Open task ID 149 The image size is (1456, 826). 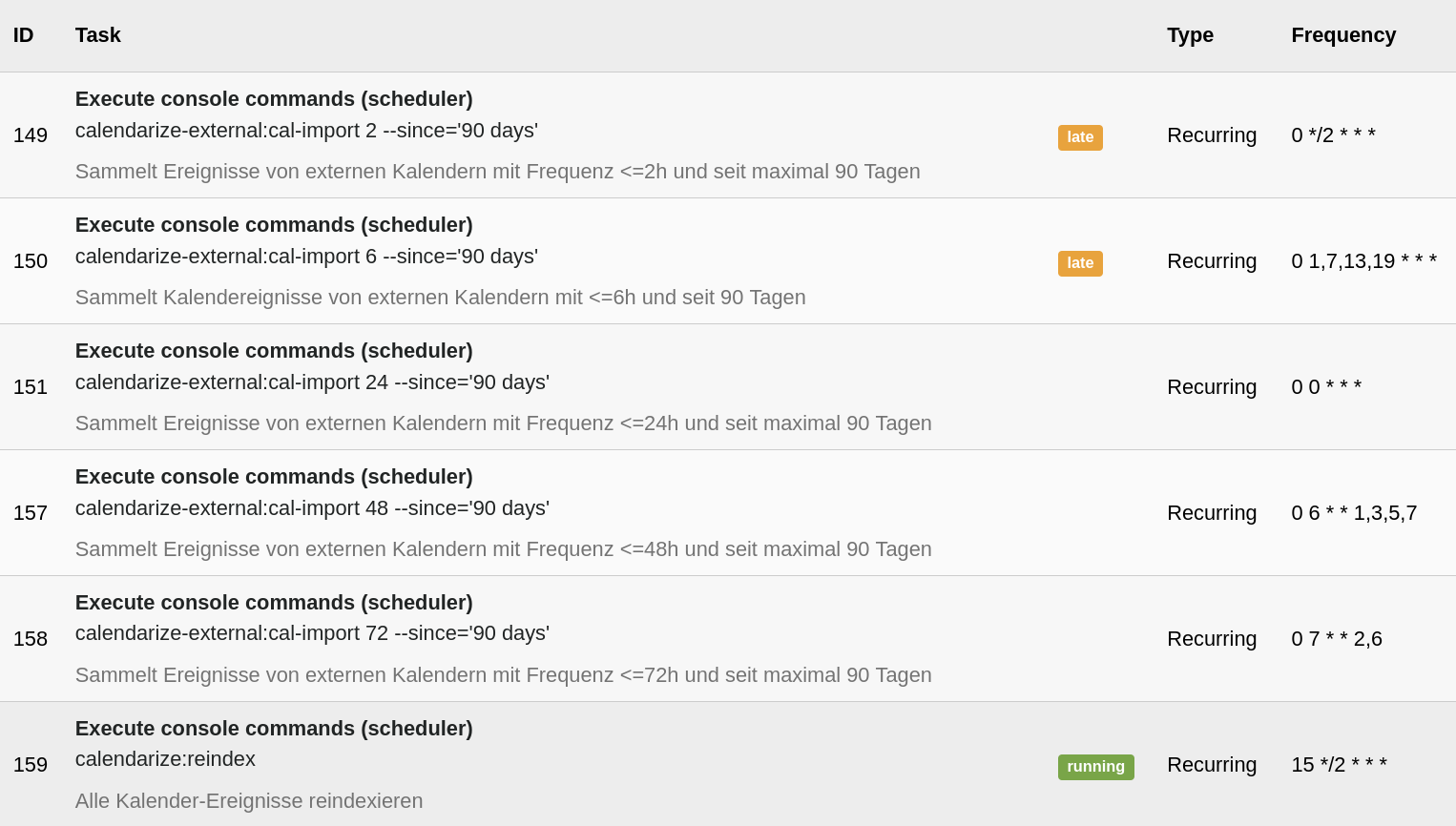point(31,135)
